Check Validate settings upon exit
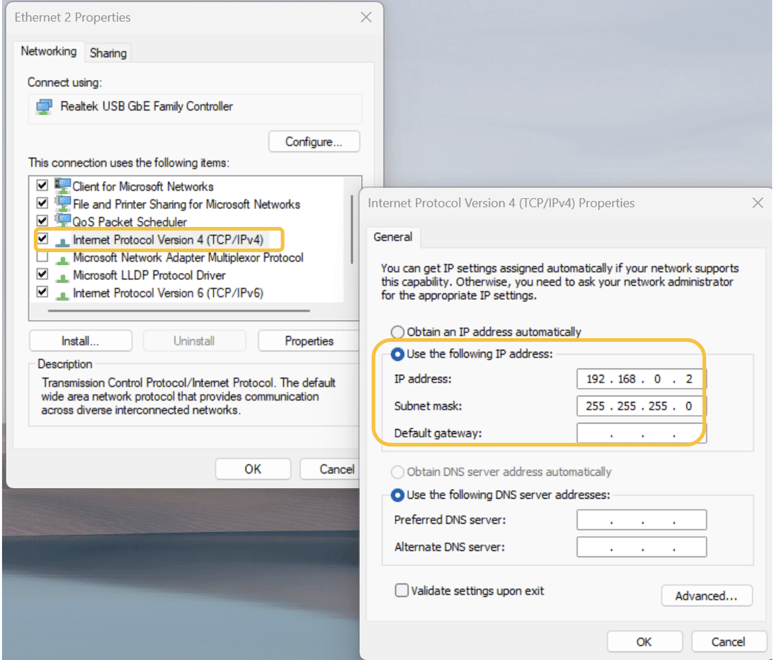This screenshot has width=775, height=660. 401,590
